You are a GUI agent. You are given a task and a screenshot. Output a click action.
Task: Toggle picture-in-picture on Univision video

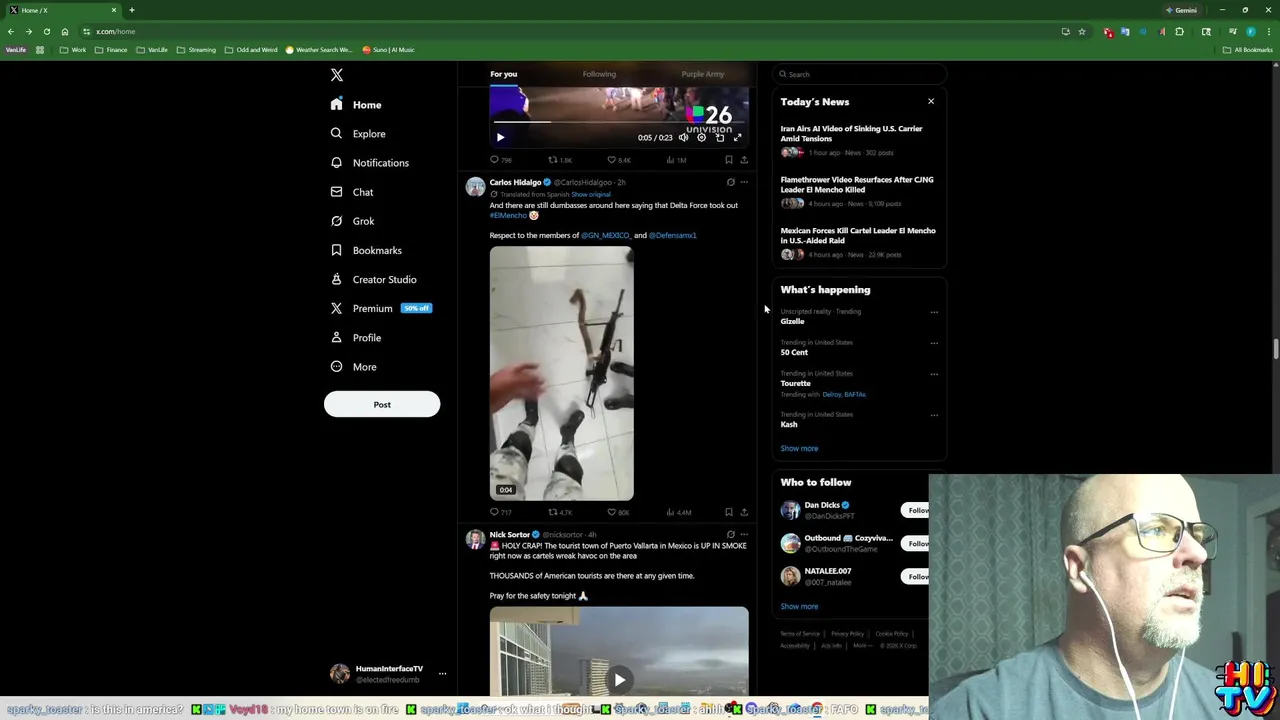720,137
